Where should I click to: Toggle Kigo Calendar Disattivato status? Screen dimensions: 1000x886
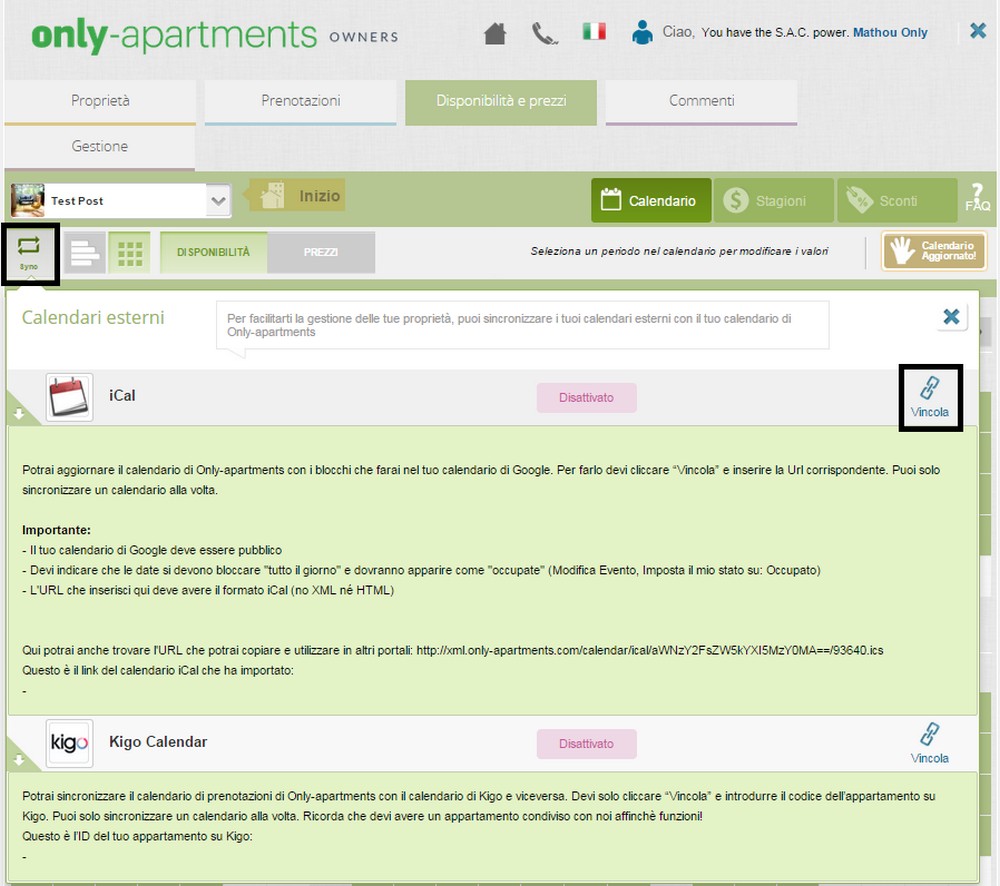[x=586, y=744]
